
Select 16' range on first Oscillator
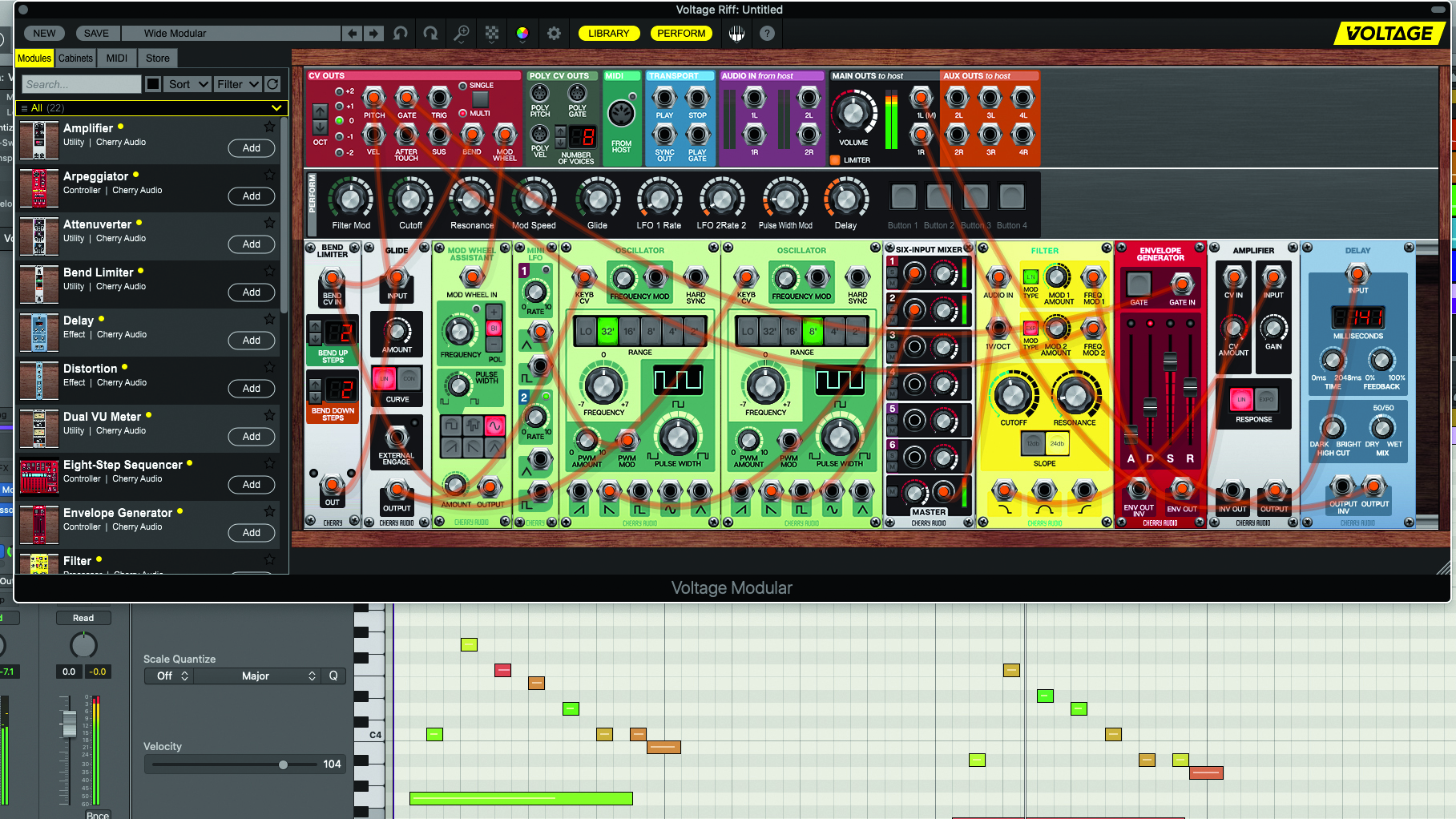(629, 331)
